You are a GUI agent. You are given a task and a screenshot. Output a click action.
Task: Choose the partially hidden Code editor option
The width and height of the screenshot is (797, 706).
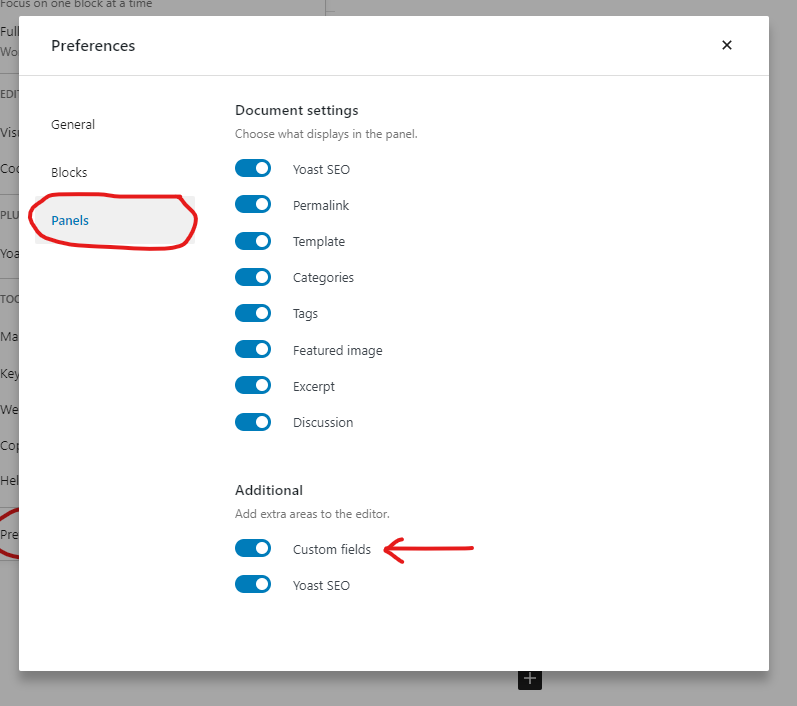pyautogui.click(x=9, y=168)
